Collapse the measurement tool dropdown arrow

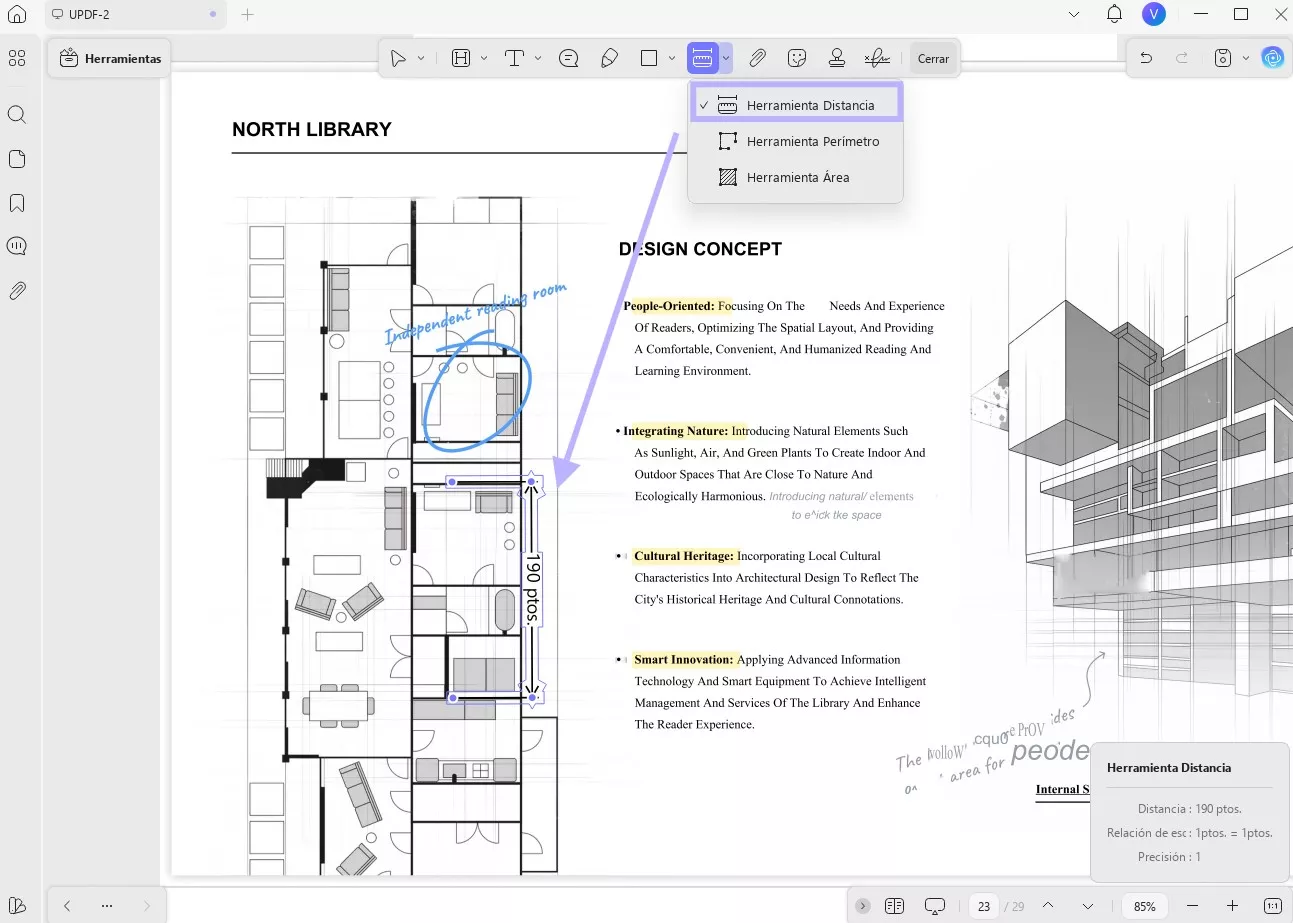pos(726,59)
